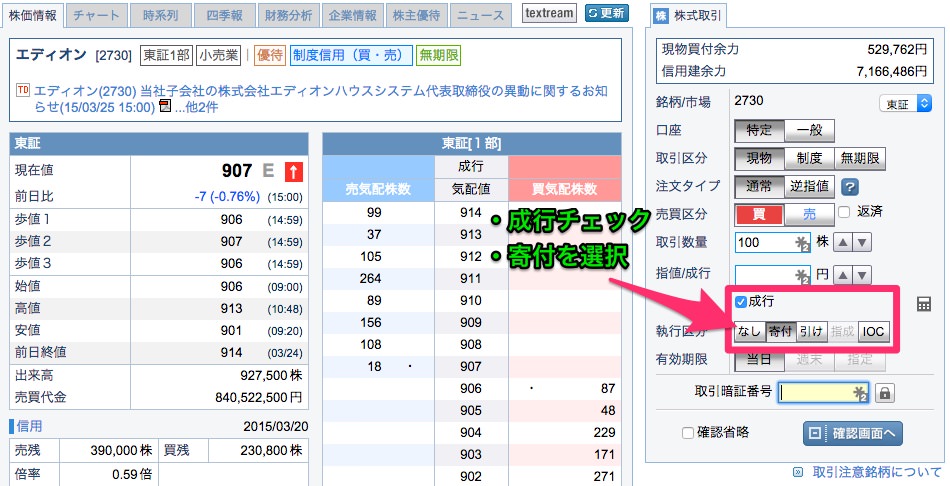
Task: Set 執行区分 to なし
Action: [749, 331]
